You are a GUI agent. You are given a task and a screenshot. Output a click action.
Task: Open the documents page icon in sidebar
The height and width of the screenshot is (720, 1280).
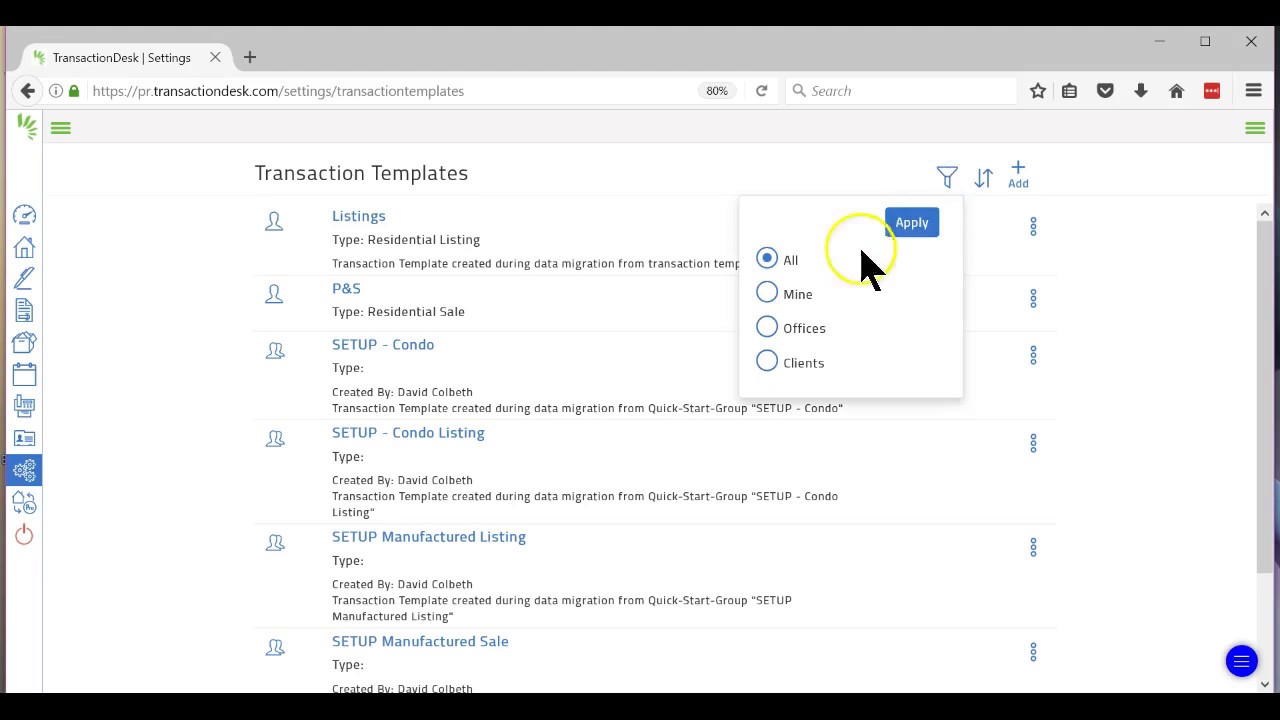[x=25, y=310]
